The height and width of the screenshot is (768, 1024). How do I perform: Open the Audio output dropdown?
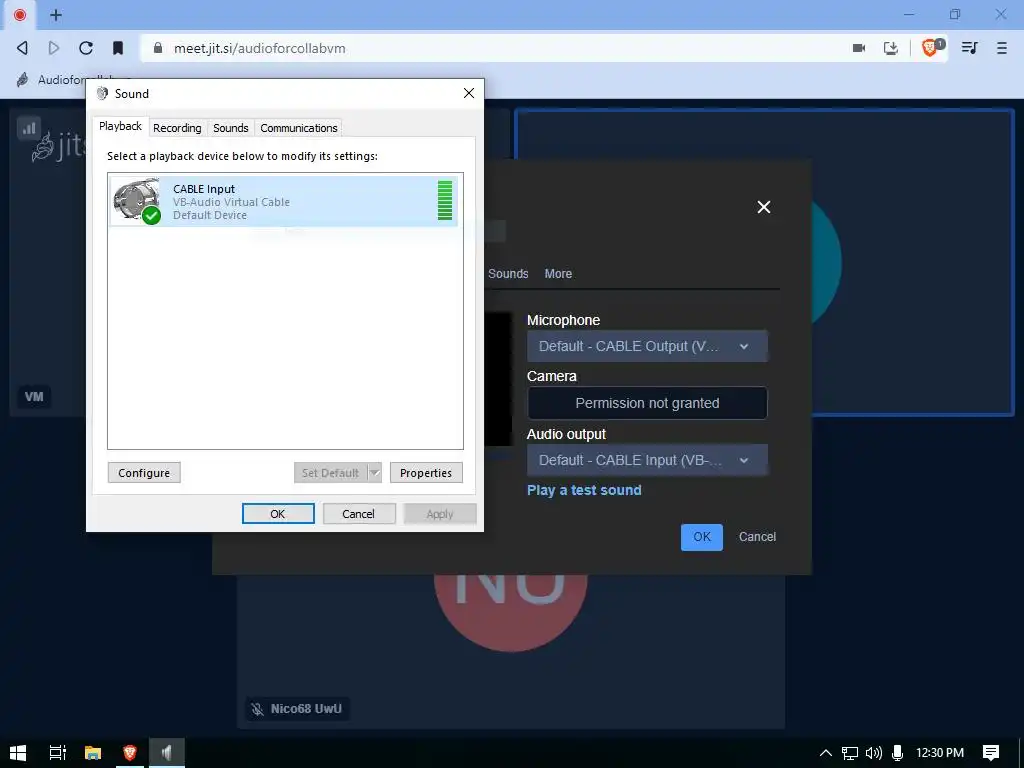[647, 460]
